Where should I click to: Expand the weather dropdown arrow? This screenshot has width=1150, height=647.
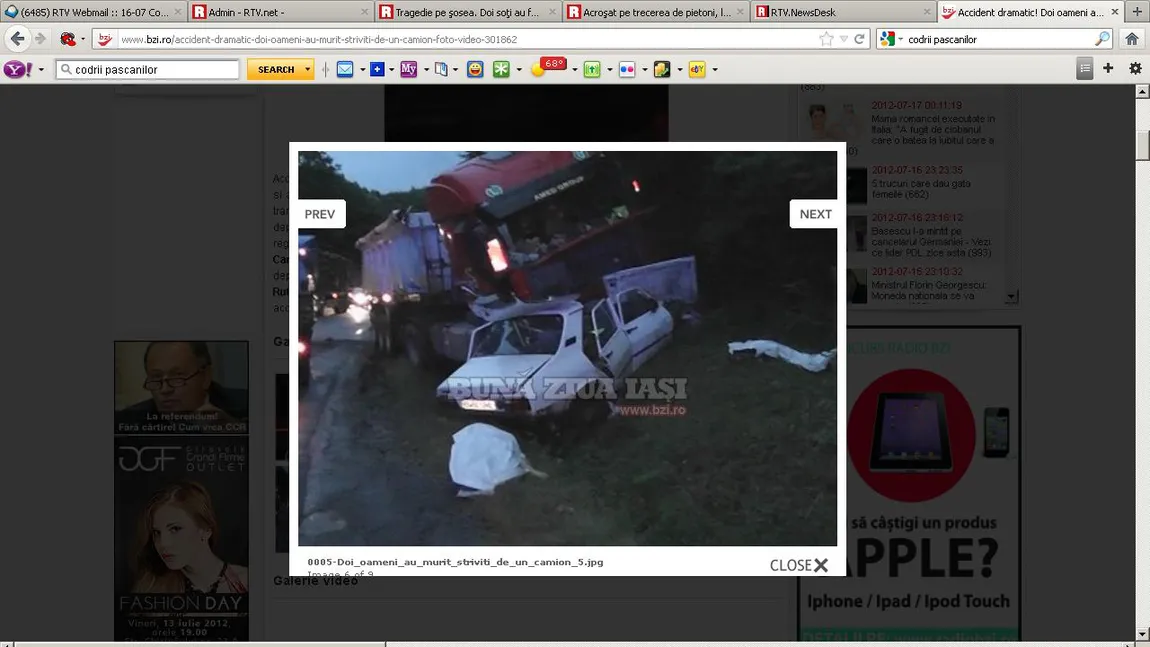(574, 70)
